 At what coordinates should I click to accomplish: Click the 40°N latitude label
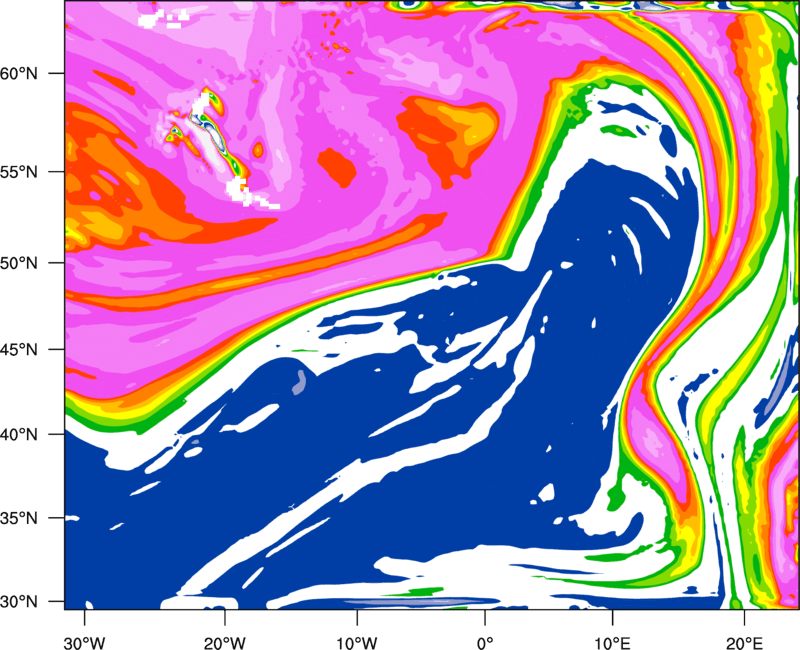19,435
